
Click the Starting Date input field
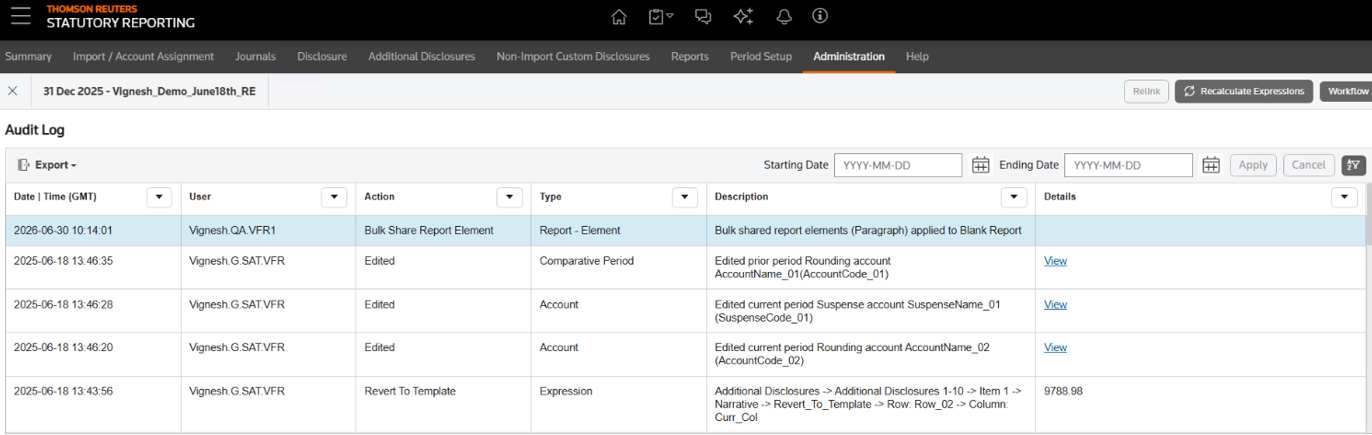pos(898,165)
